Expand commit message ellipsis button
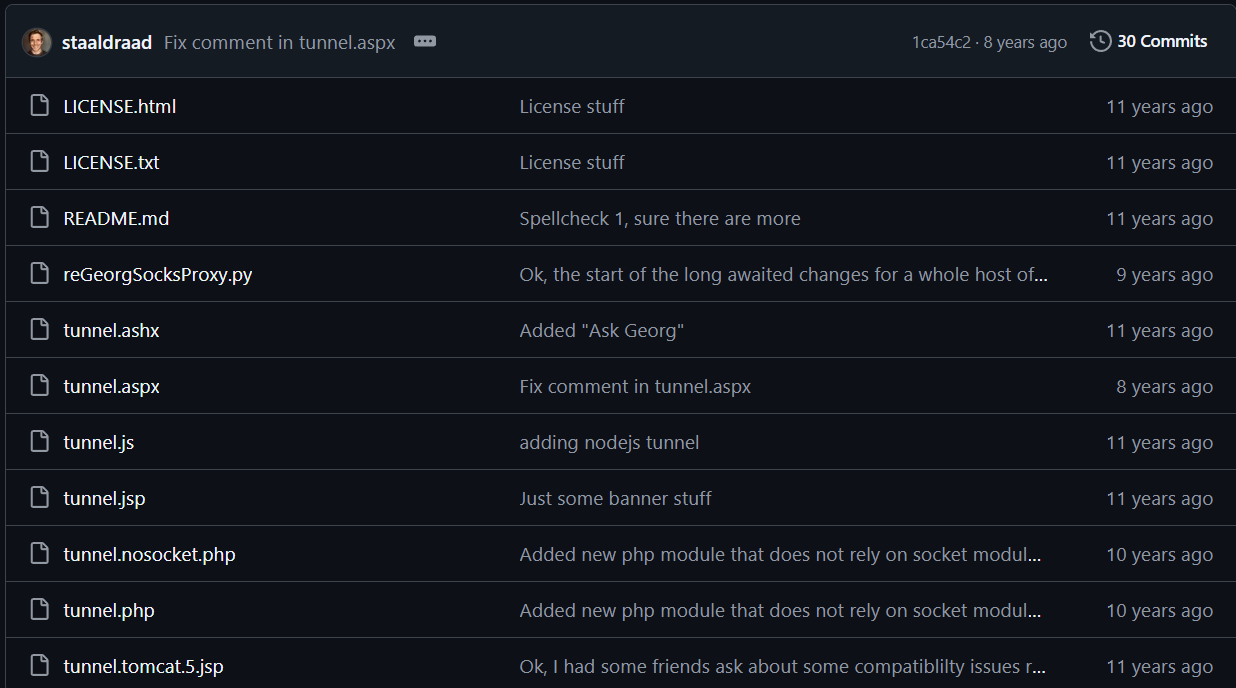Screen dimensions: 1236x688 pos(425,42)
